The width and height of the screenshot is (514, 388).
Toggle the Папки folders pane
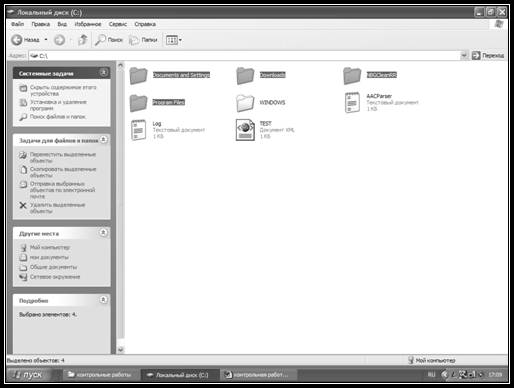coord(143,40)
